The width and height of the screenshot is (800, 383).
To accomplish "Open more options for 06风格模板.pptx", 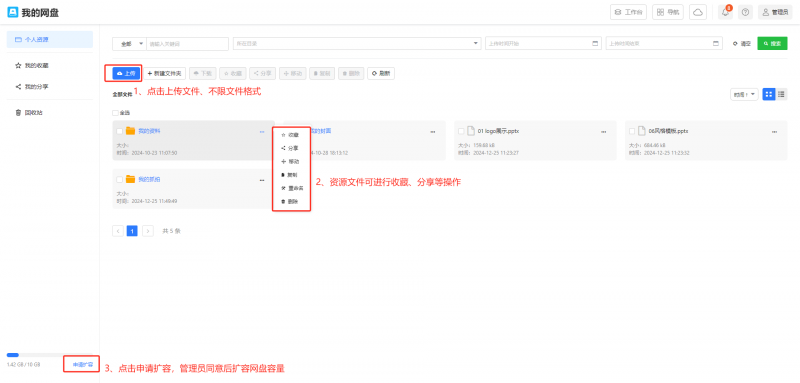I will [x=774, y=132].
